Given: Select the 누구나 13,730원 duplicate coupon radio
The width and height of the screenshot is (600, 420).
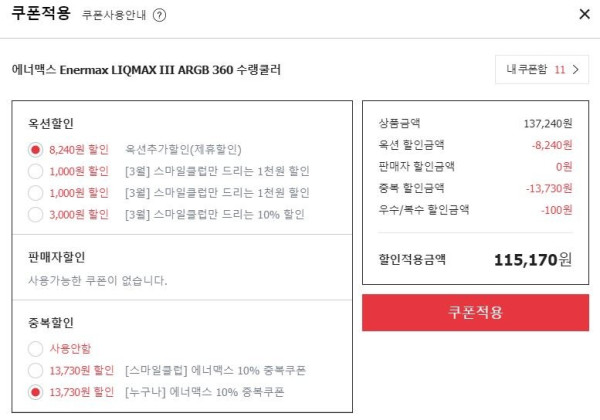Looking at the screenshot, I should [35, 392].
